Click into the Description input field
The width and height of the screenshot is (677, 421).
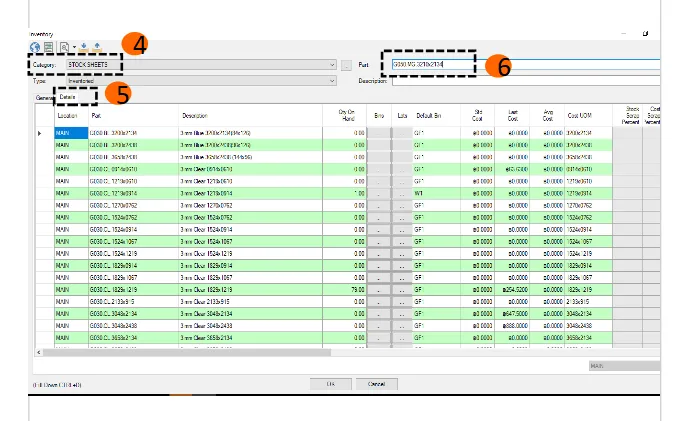pyautogui.click(x=526, y=81)
